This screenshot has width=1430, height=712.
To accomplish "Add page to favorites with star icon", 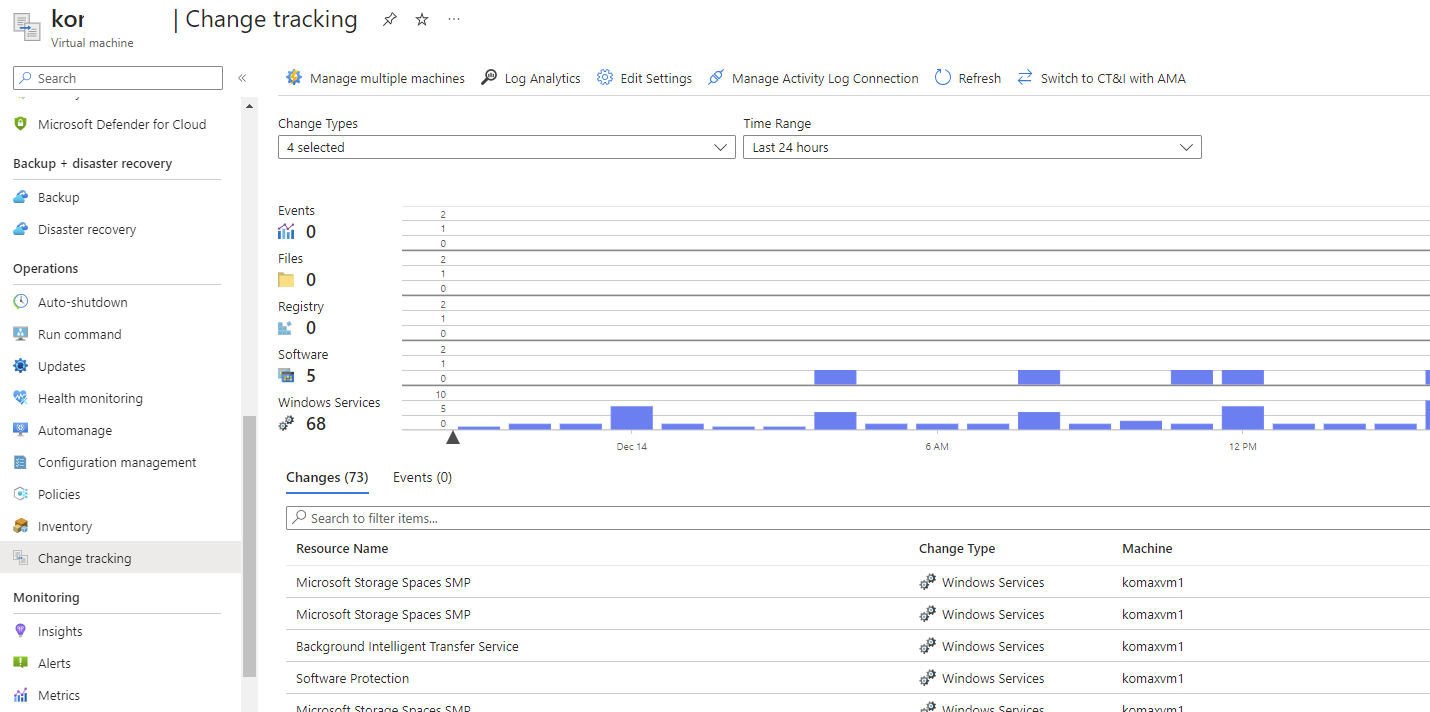I will coord(422,19).
